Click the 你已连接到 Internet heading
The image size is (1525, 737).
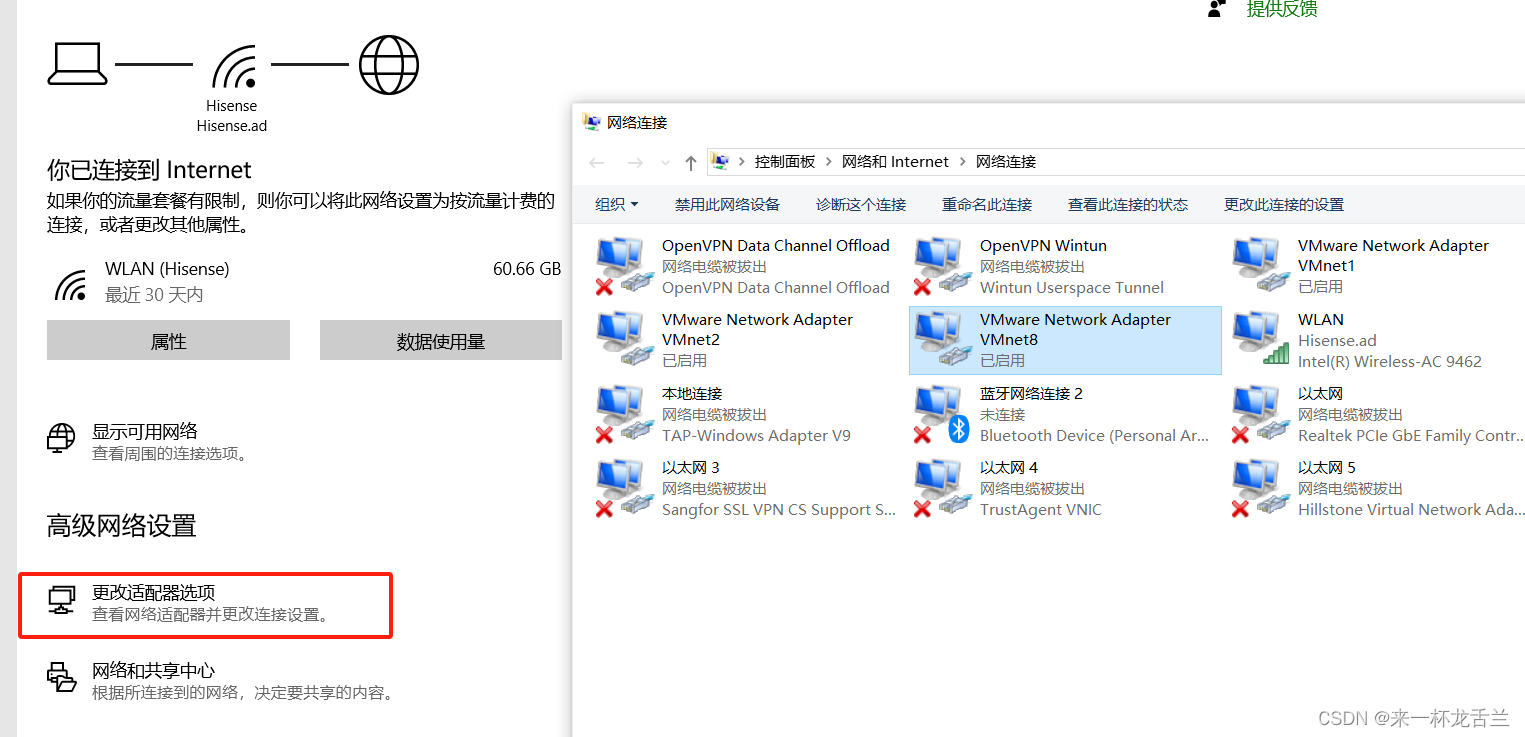point(149,170)
